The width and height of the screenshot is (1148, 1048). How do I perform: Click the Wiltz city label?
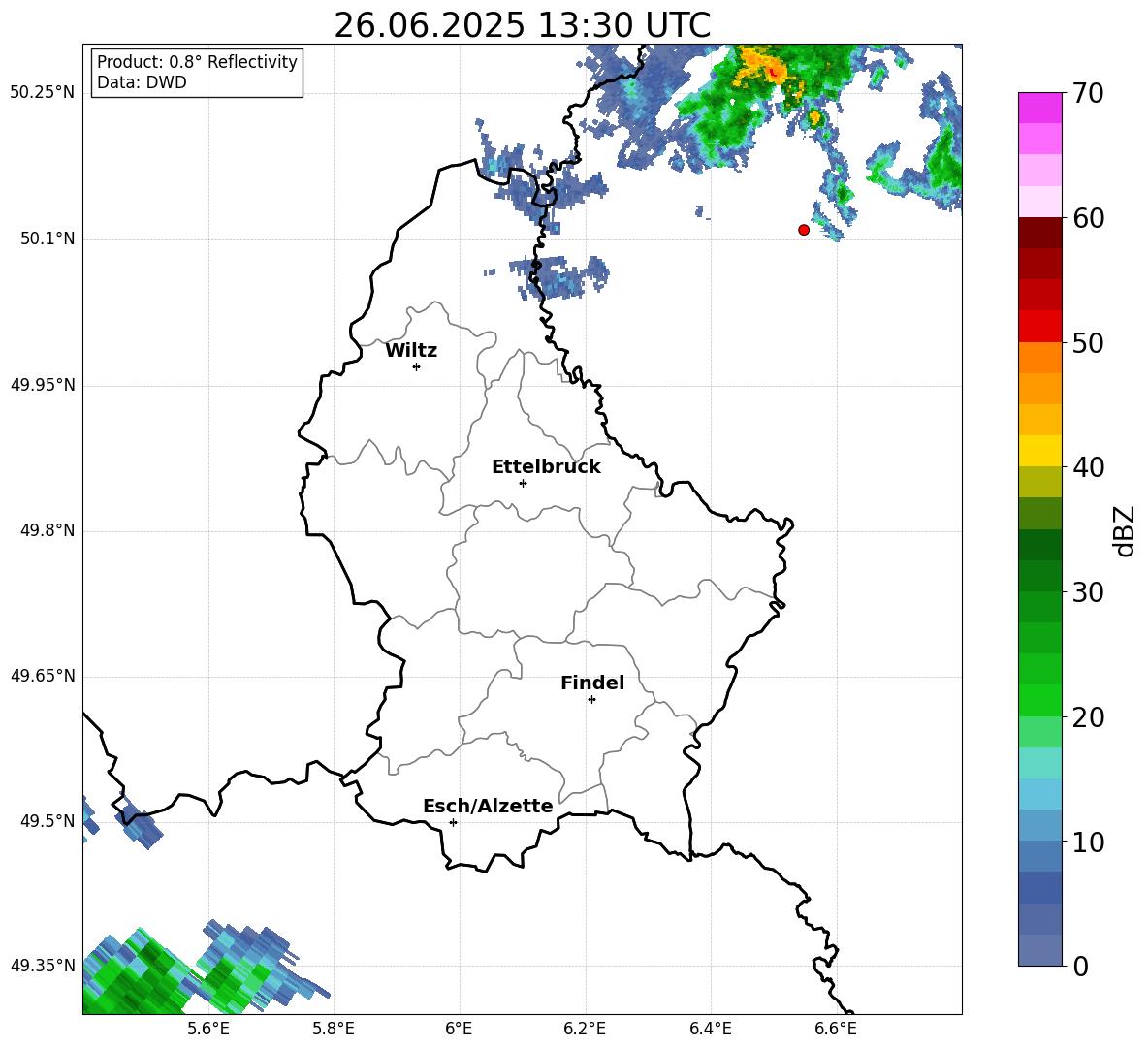click(x=411, y=351)
